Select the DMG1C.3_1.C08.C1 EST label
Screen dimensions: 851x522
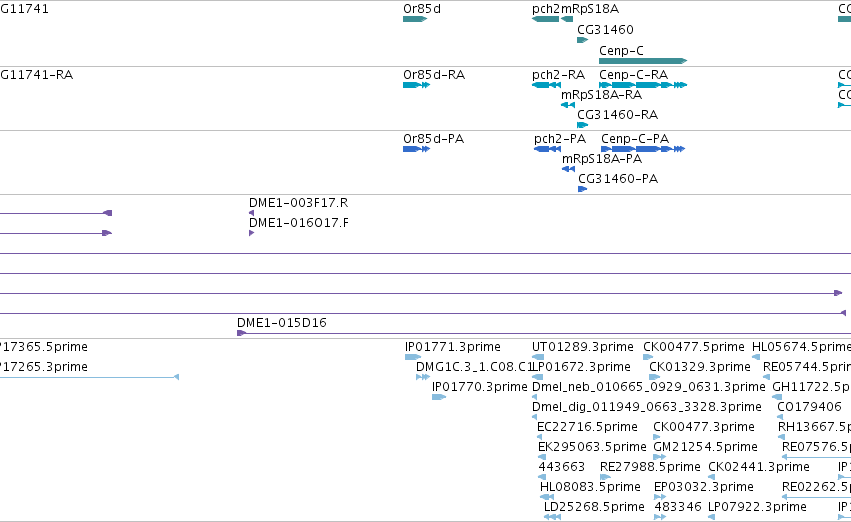click(474, 367)
